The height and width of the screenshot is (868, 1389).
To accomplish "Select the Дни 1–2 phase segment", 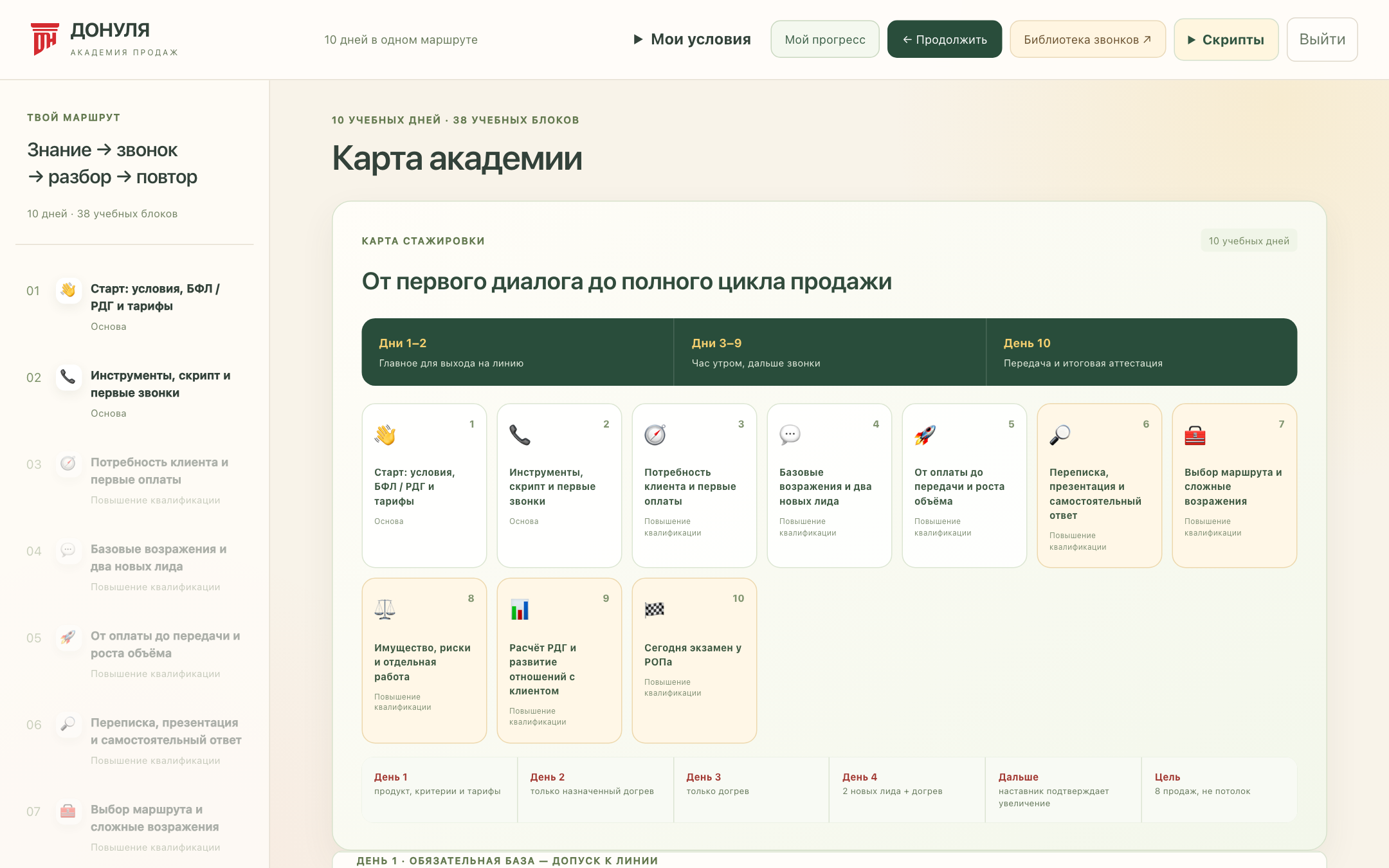I will [518, 352].
